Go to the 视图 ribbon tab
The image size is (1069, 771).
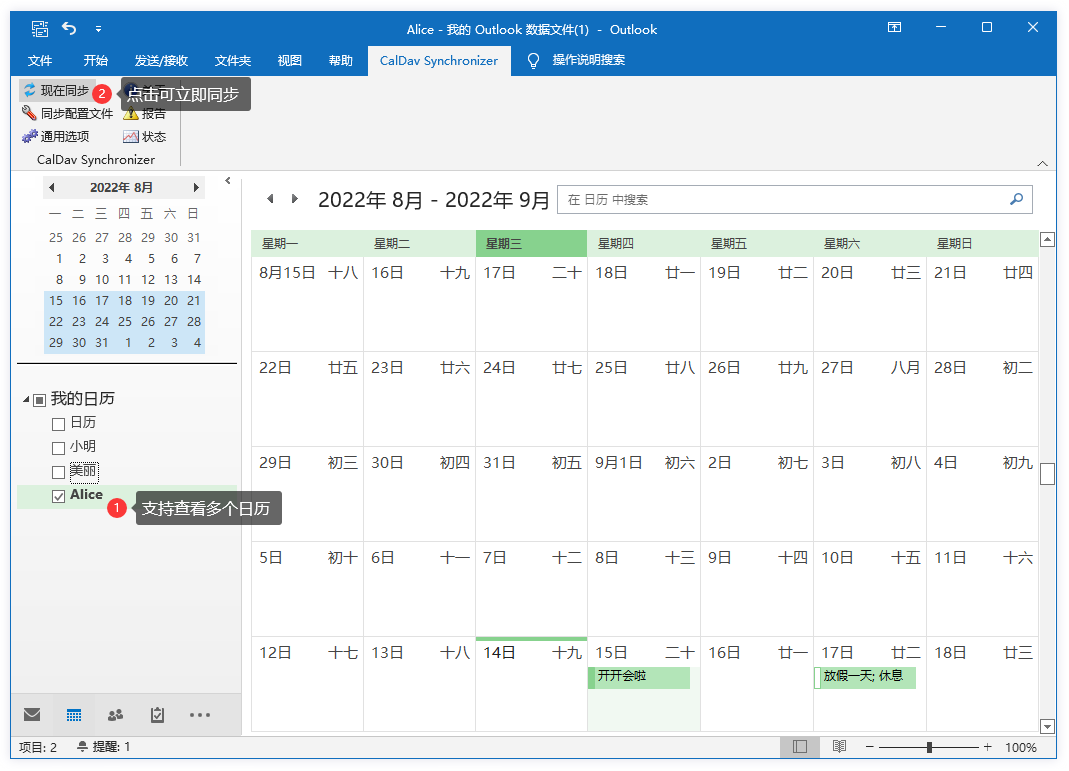pyautogui.click(x=290, y=61)
